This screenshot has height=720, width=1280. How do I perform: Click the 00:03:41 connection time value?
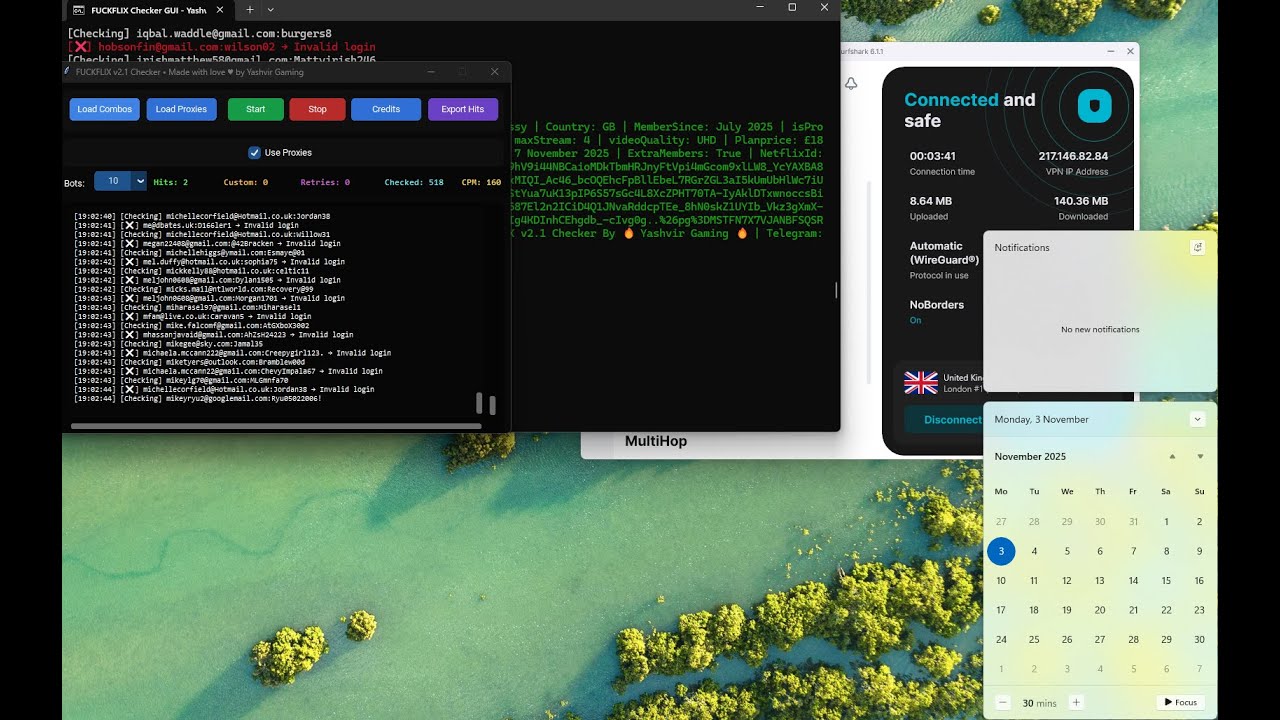coord(933,156)
